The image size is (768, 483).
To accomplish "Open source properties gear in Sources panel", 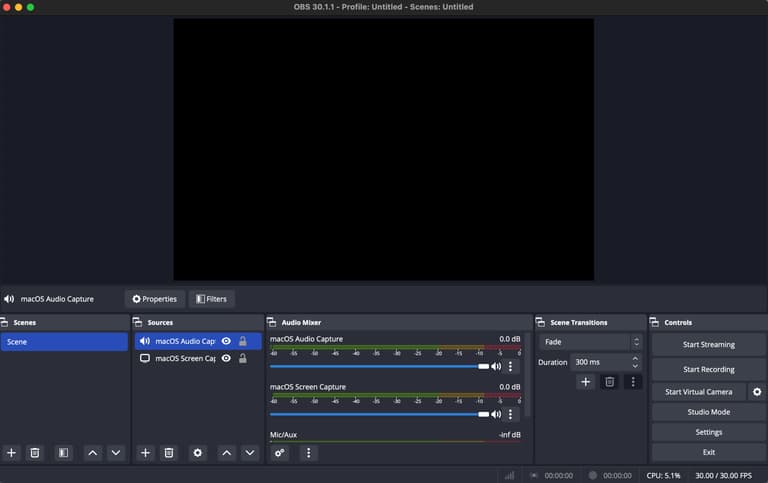I will [x=197, y=453].
